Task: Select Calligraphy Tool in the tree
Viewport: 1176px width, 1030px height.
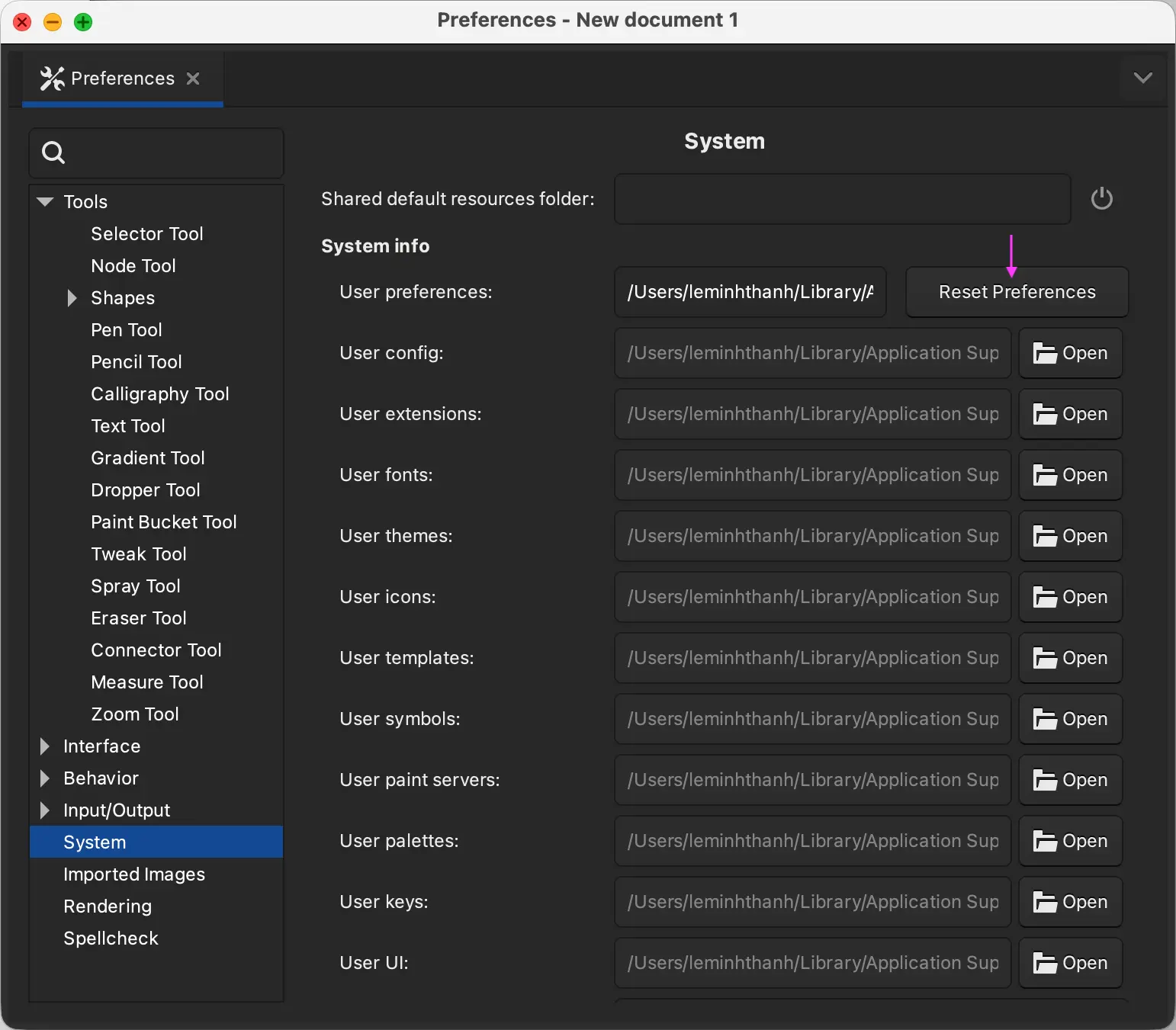Action: click(x=160, y=394)
